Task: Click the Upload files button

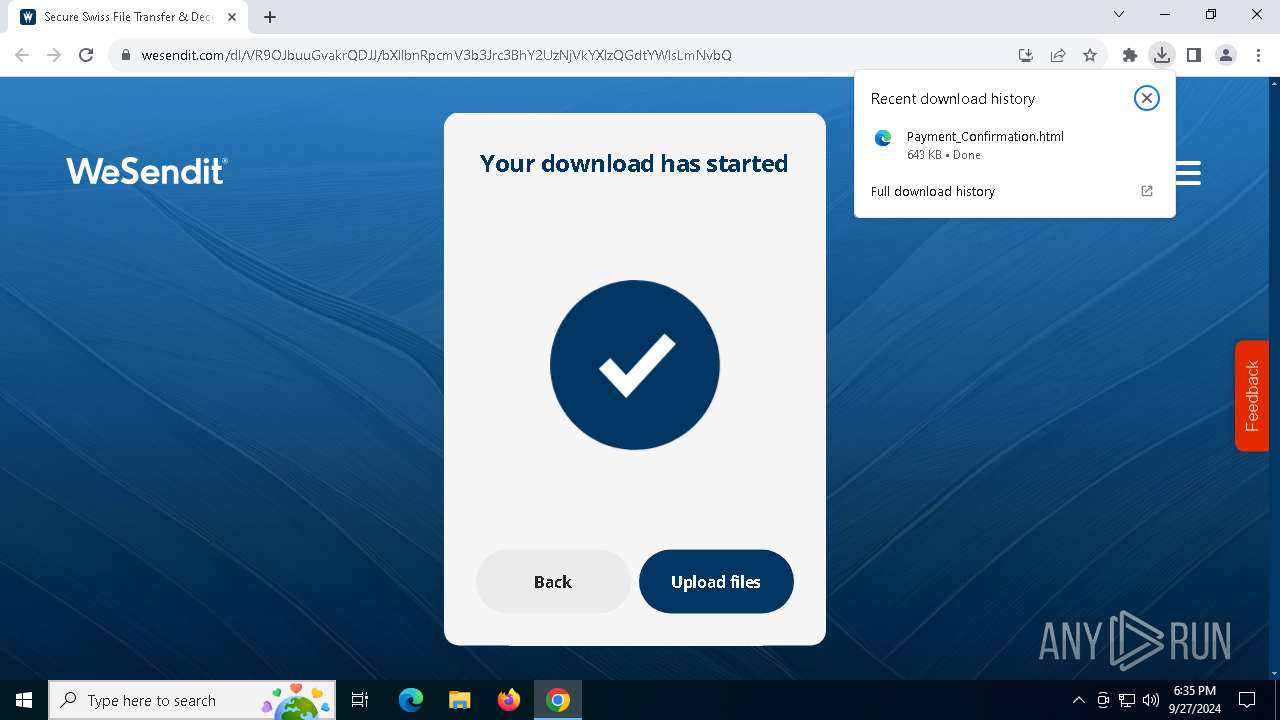Action: pos(716,582)
